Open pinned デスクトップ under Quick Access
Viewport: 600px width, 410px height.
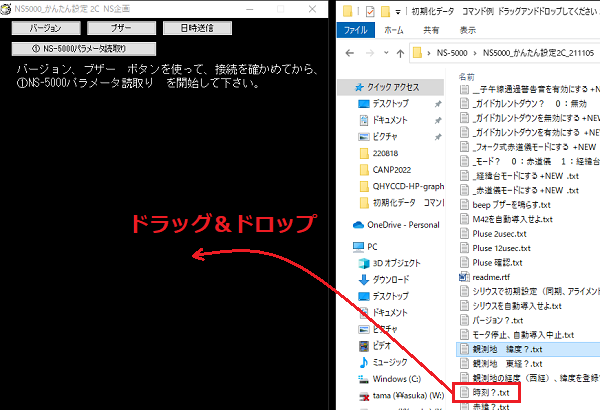point(390,103)
